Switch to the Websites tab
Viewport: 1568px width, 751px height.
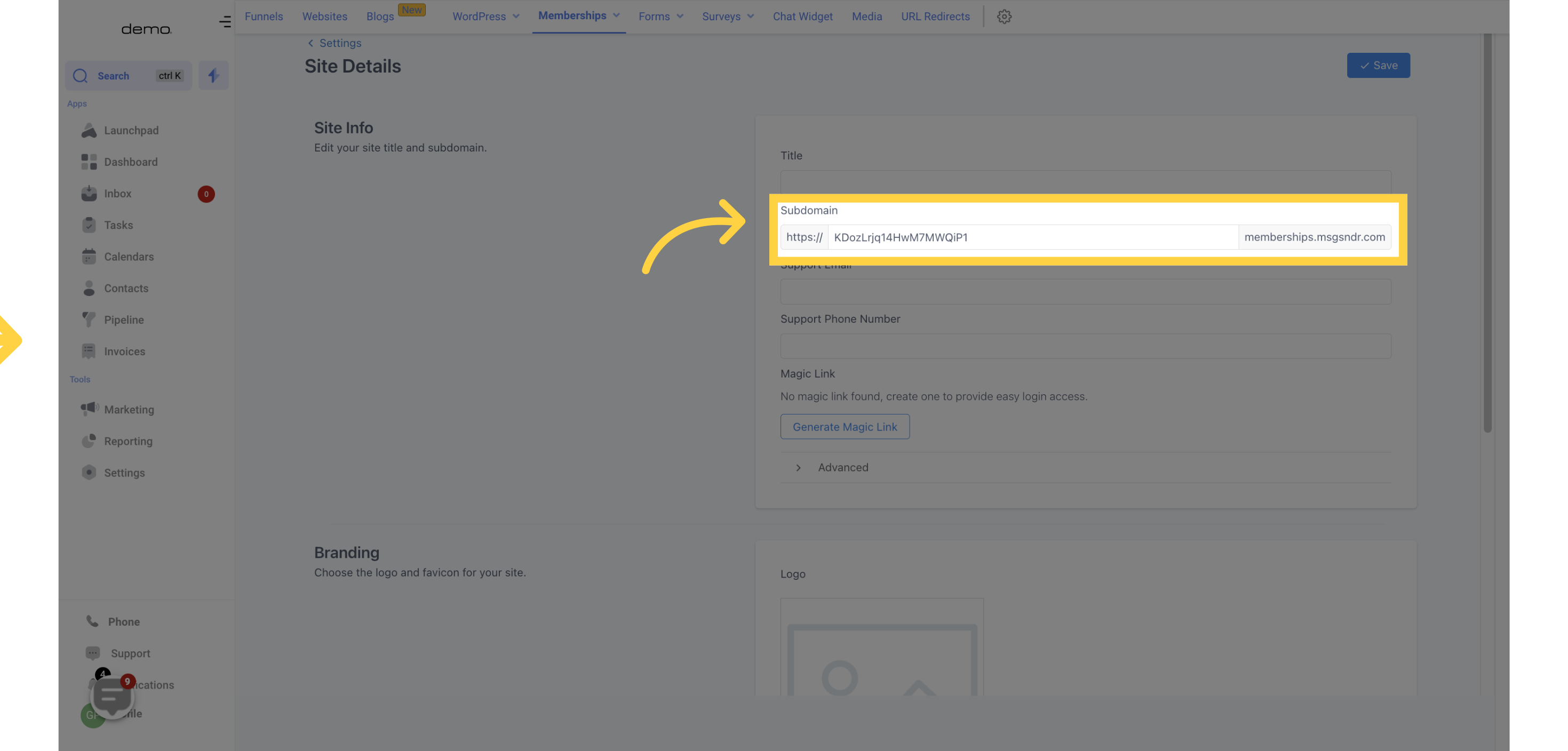click(325, 17)
